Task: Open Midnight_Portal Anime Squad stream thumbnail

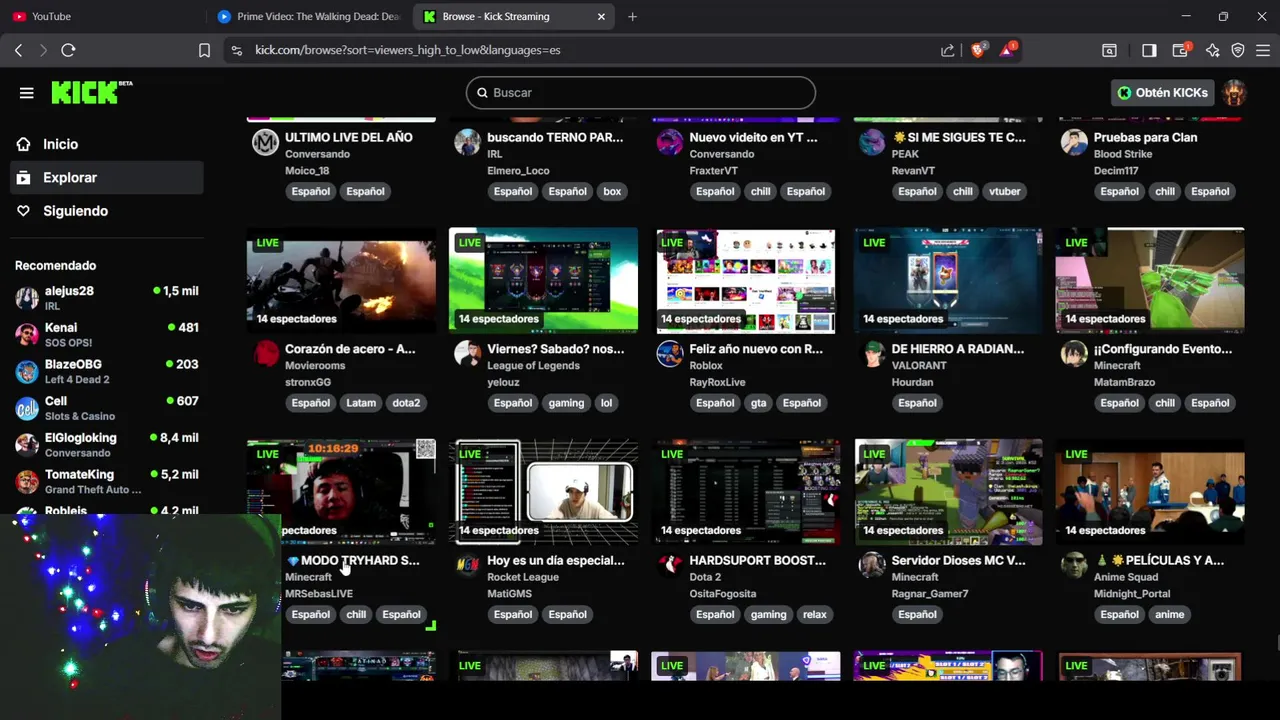Action: pyautogui.click(x=1150, y=492)
